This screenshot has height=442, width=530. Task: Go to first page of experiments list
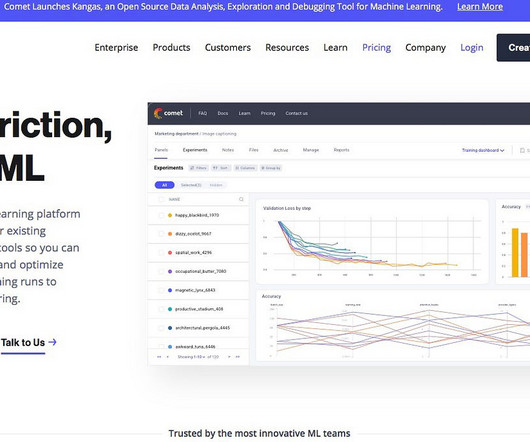(x=159, y=357)
